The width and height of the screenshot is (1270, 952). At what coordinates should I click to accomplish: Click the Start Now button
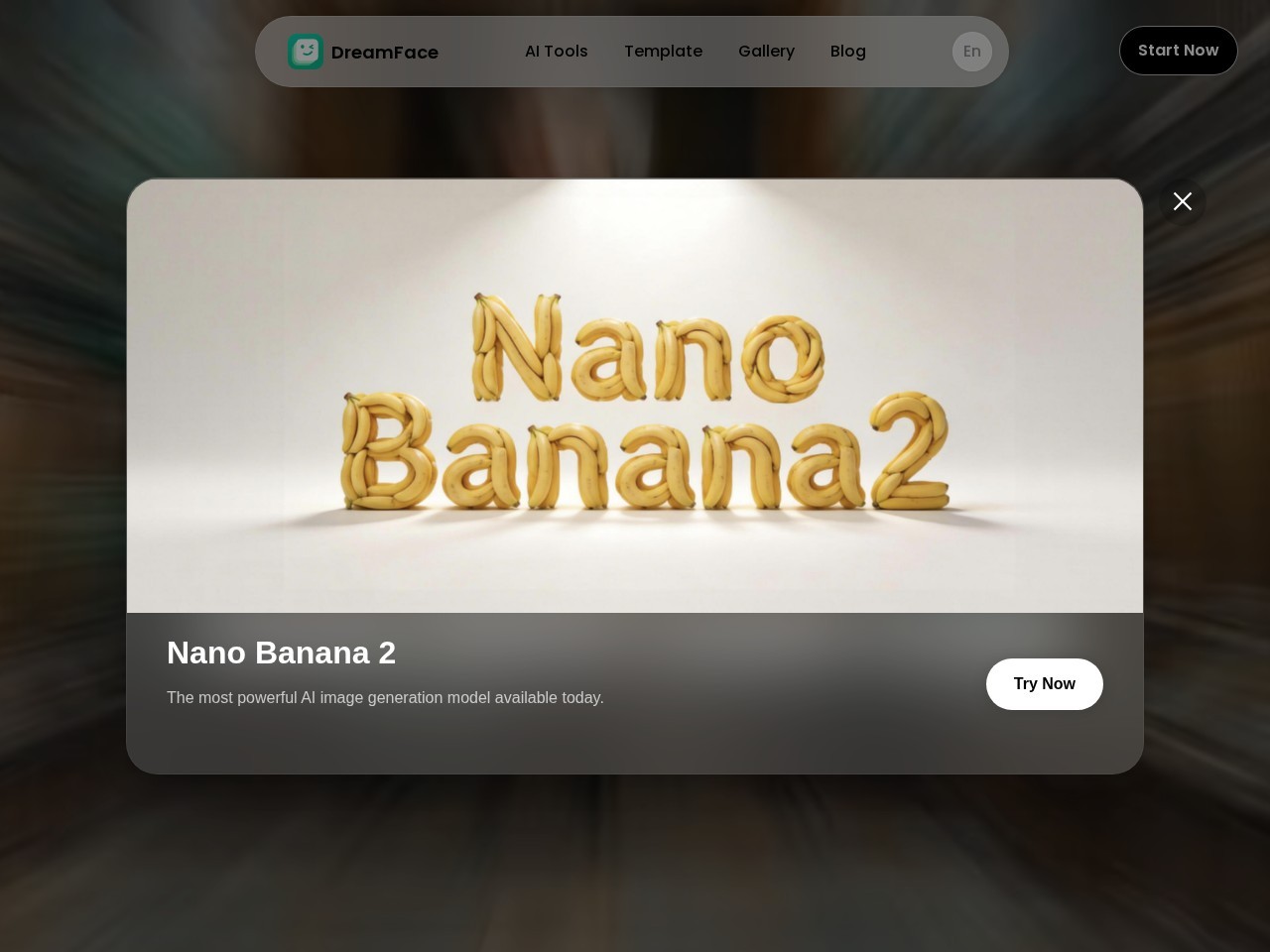click(1179, 51)
